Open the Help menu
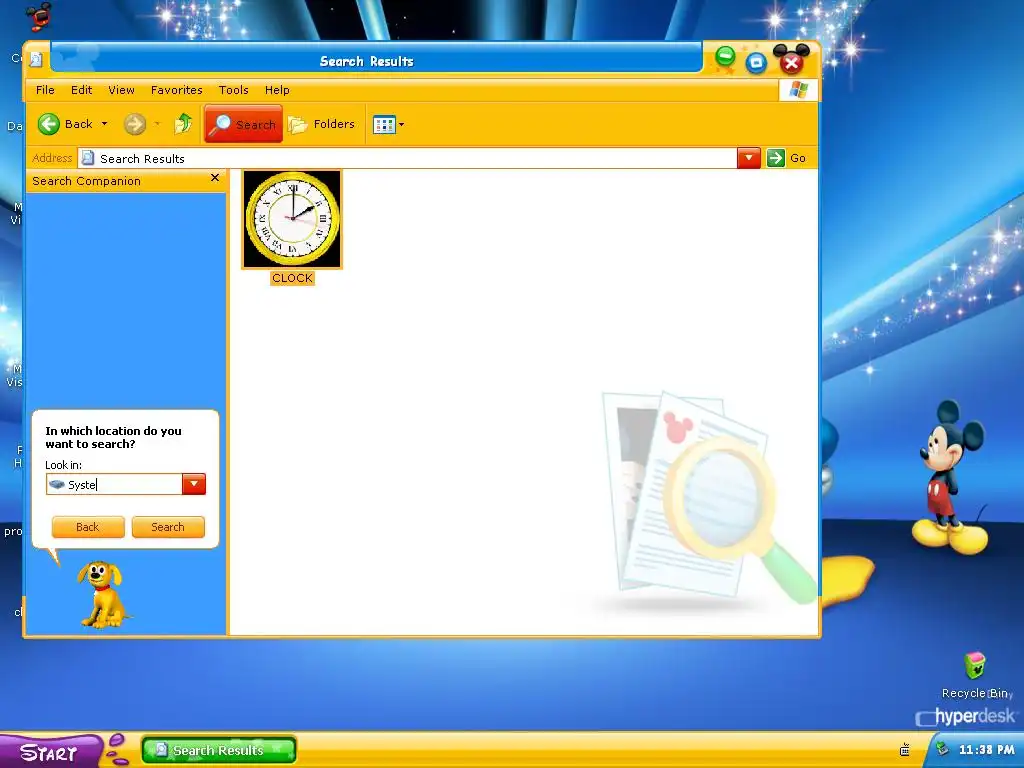The image size is (1024, 768). (x=277, y=90)
